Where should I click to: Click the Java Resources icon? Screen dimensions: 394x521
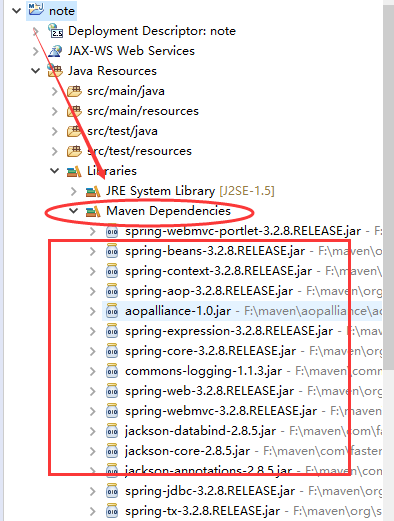pos(55,71)
